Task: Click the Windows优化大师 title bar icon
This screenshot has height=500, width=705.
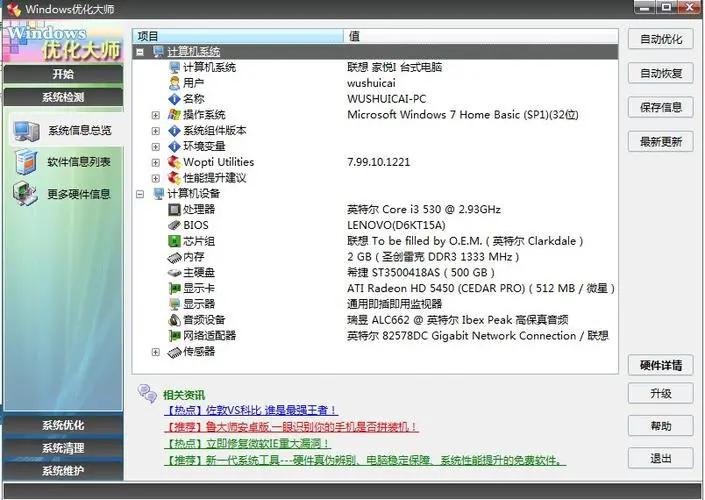Action: click(13, 9)
